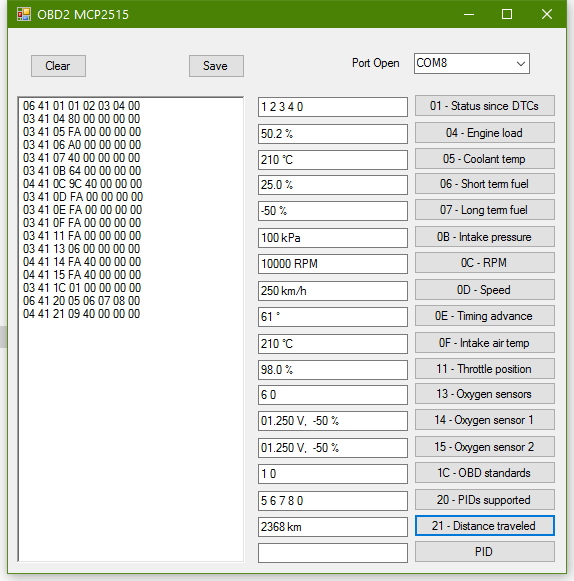Select the 10000 RPM result field

pyautogui.click(x=333, y=264)
